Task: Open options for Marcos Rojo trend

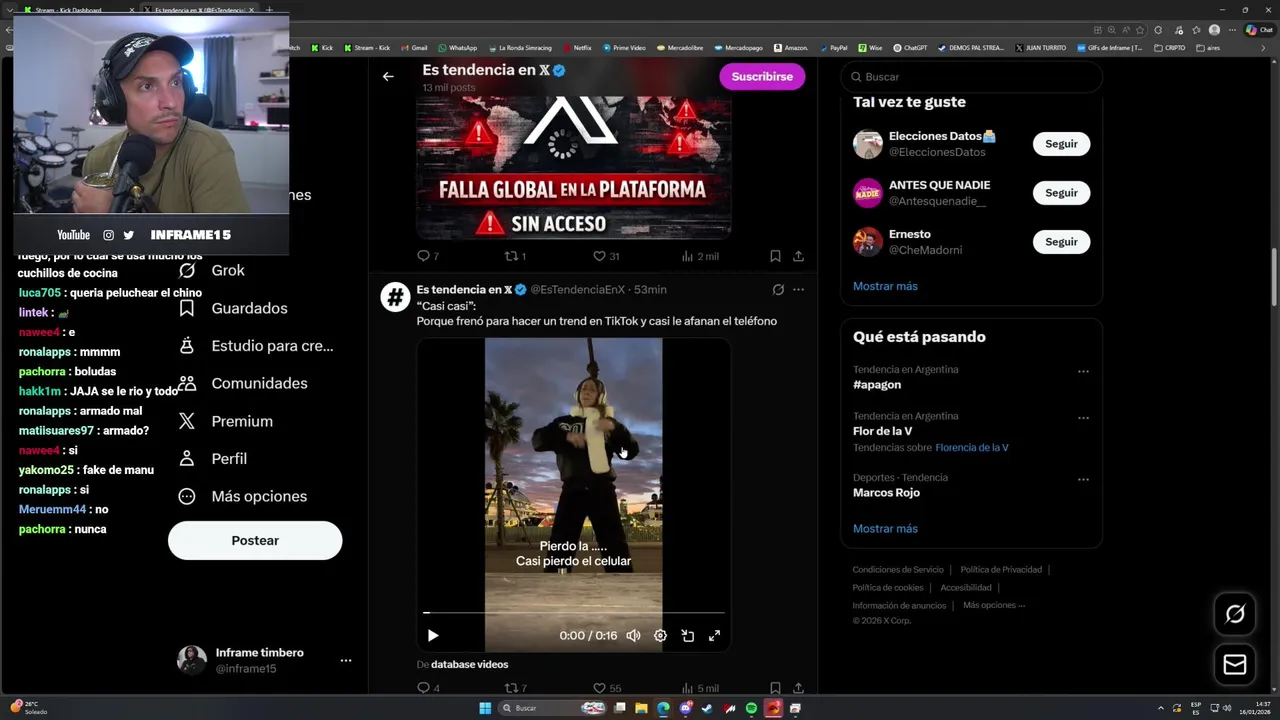Action: 1083,480
